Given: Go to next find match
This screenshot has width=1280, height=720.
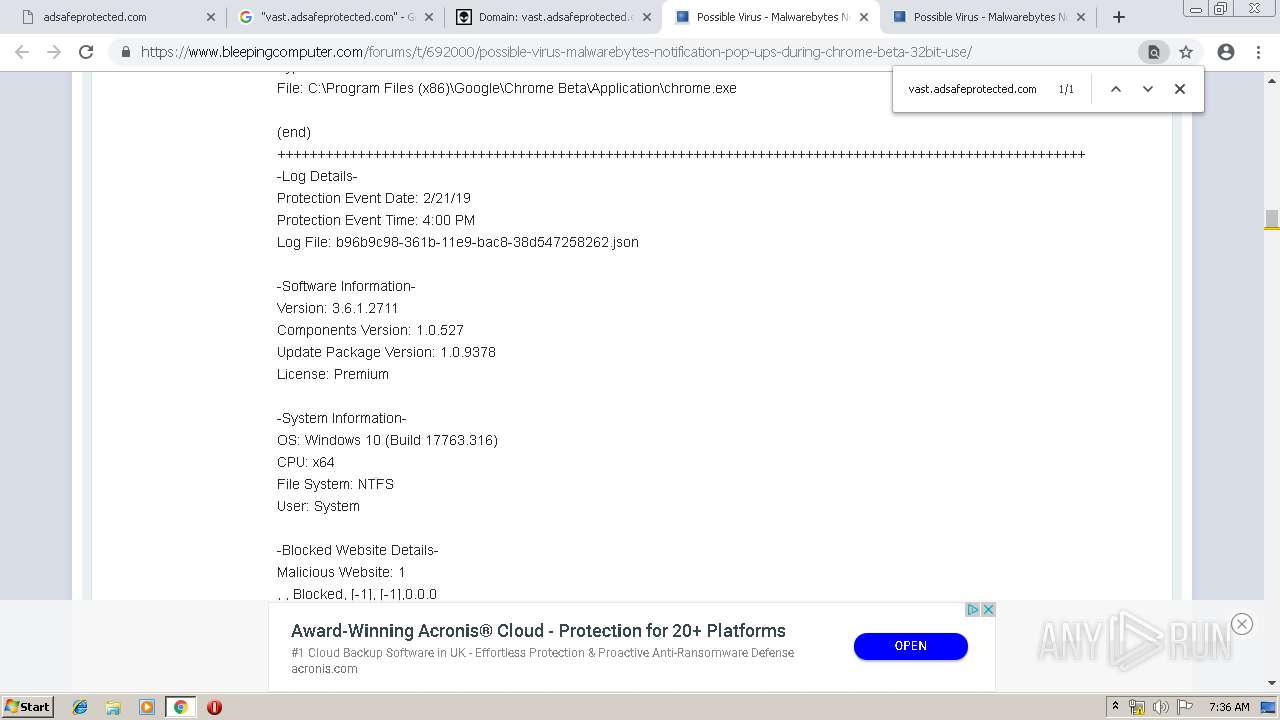Looking at the screenshot, I should click(1148, 89).
